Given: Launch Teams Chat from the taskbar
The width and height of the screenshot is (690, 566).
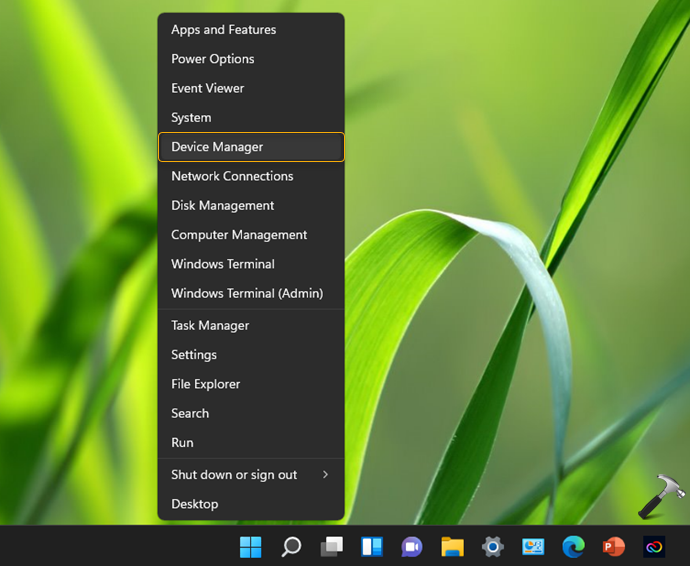Looking at the screenshot, I should tap(412, 547).
